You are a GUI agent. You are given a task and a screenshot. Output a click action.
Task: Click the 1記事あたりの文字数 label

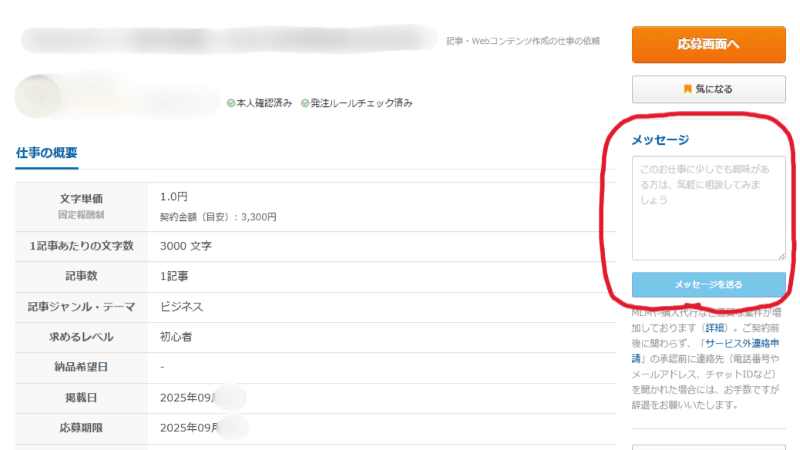click(81, 246)
